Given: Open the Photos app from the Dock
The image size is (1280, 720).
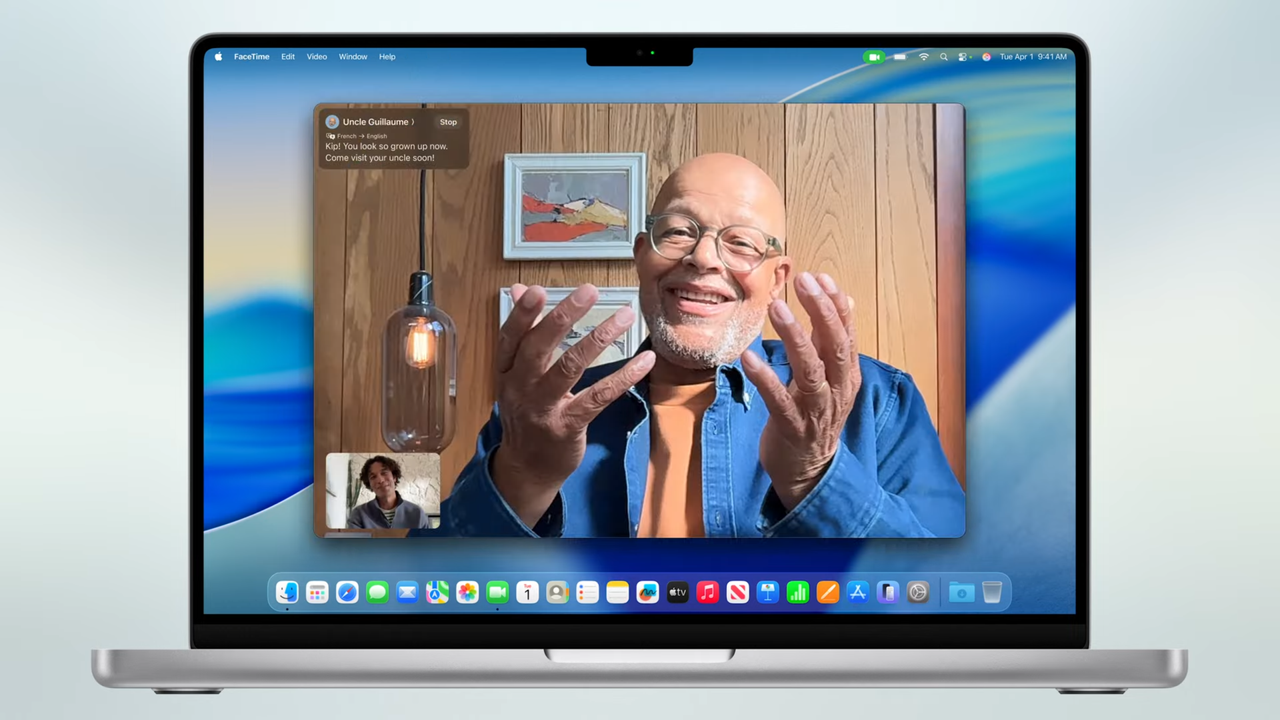Looking at the screenshot, I should click(467, 592).
